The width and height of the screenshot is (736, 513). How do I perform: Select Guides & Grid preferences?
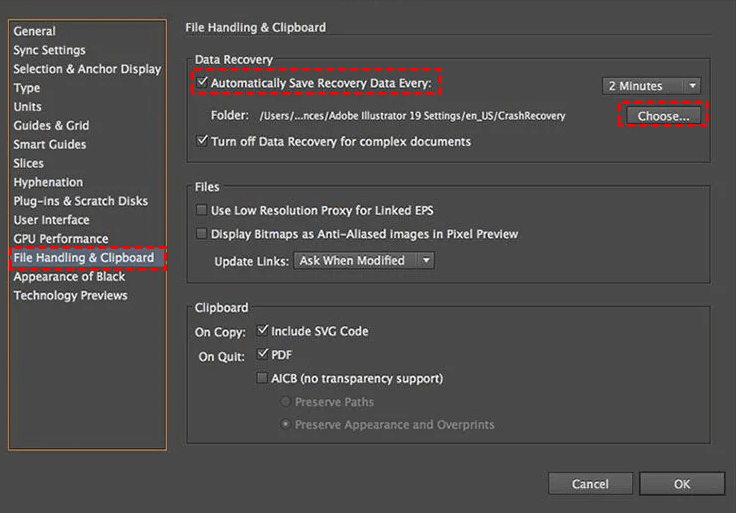click(51, 126)
